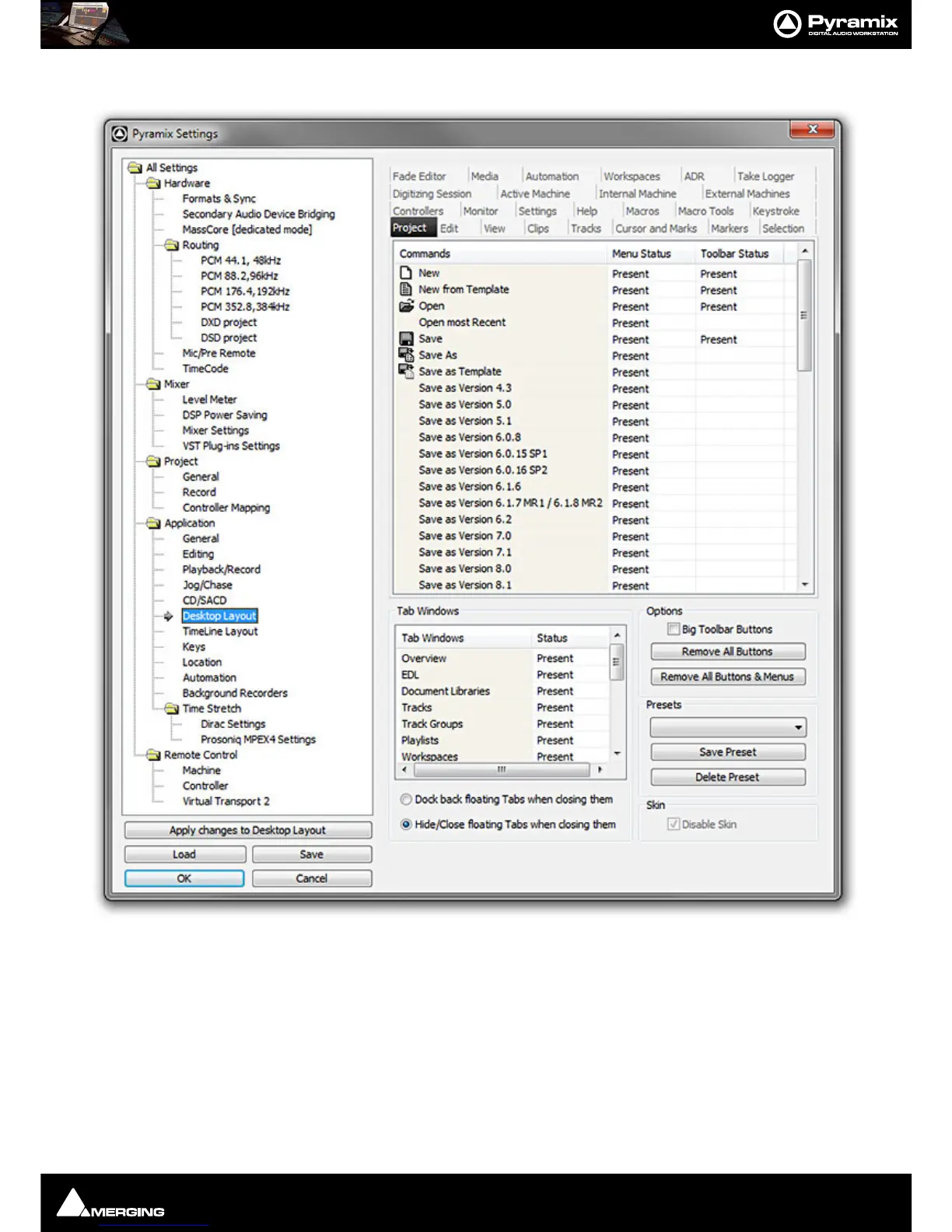Select TimeLine Layout in settings tree

coord(220,632)
